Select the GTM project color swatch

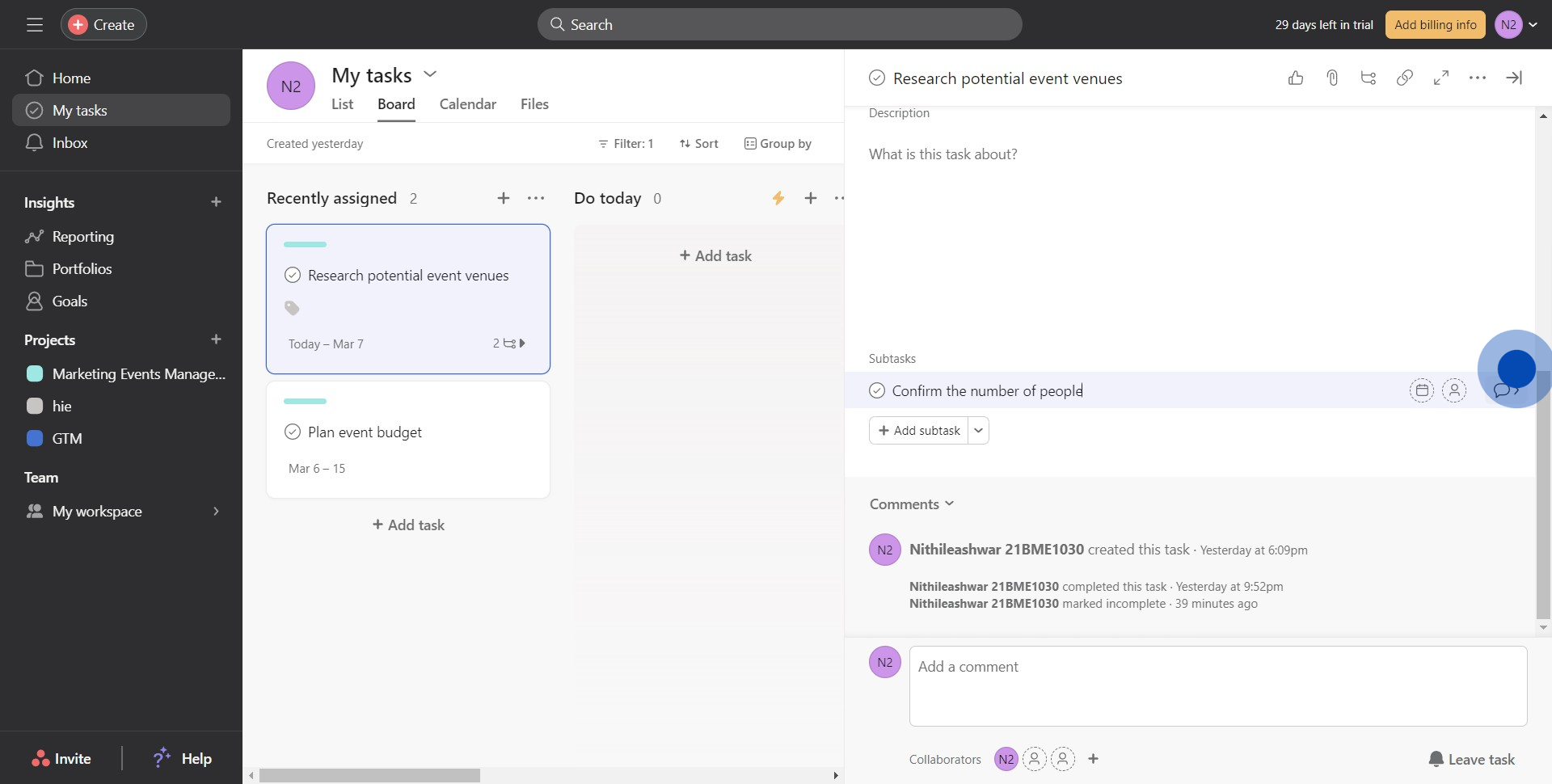(35, 439)
